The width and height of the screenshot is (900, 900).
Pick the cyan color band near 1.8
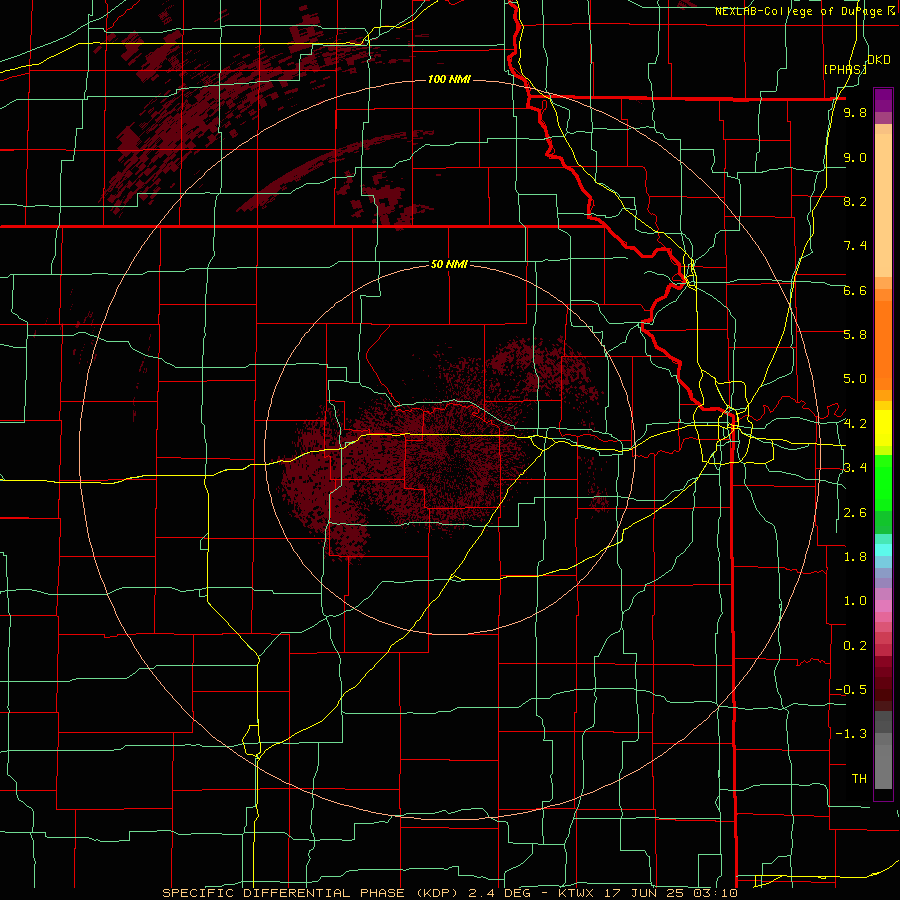(x=883, y=550)
